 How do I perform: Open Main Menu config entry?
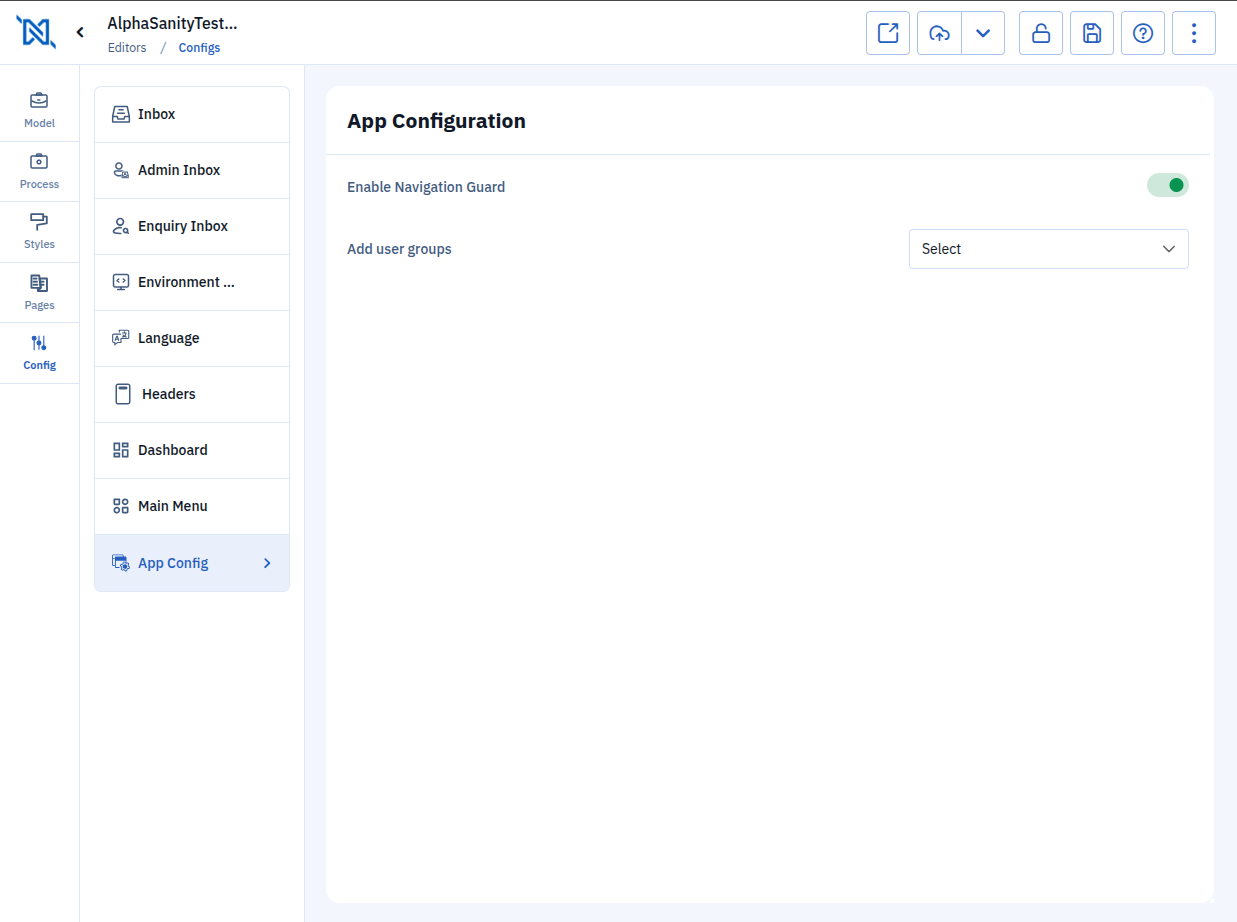click(192, 506)
